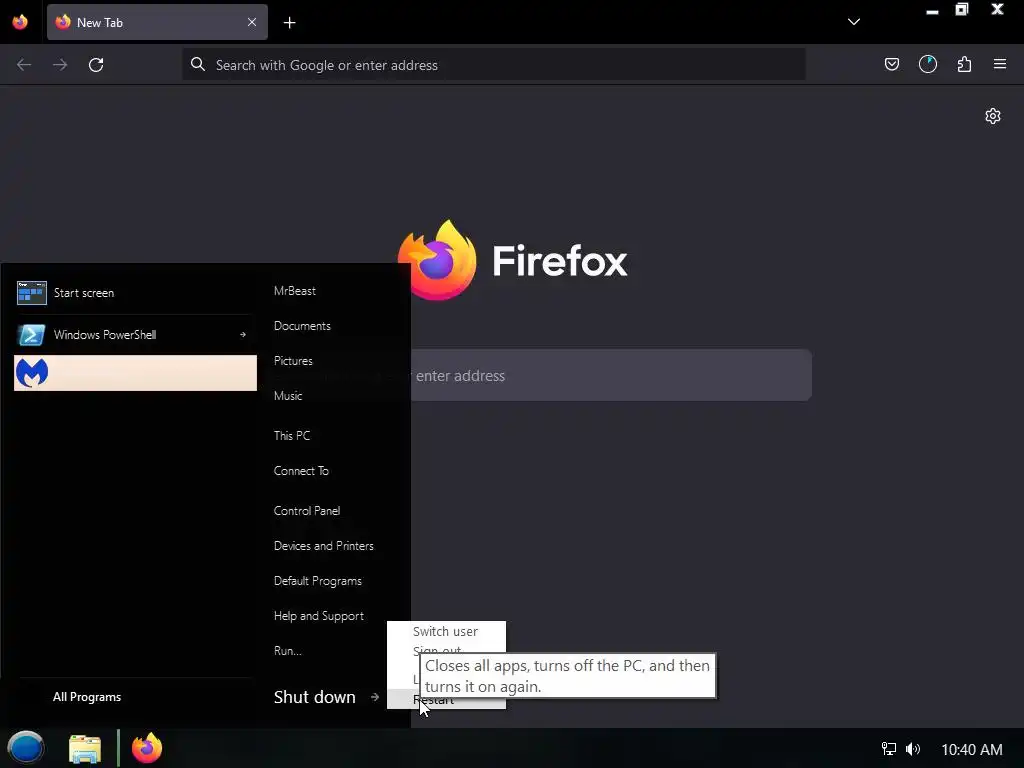
Task: Select the New Tab tab
Action: 157,22
